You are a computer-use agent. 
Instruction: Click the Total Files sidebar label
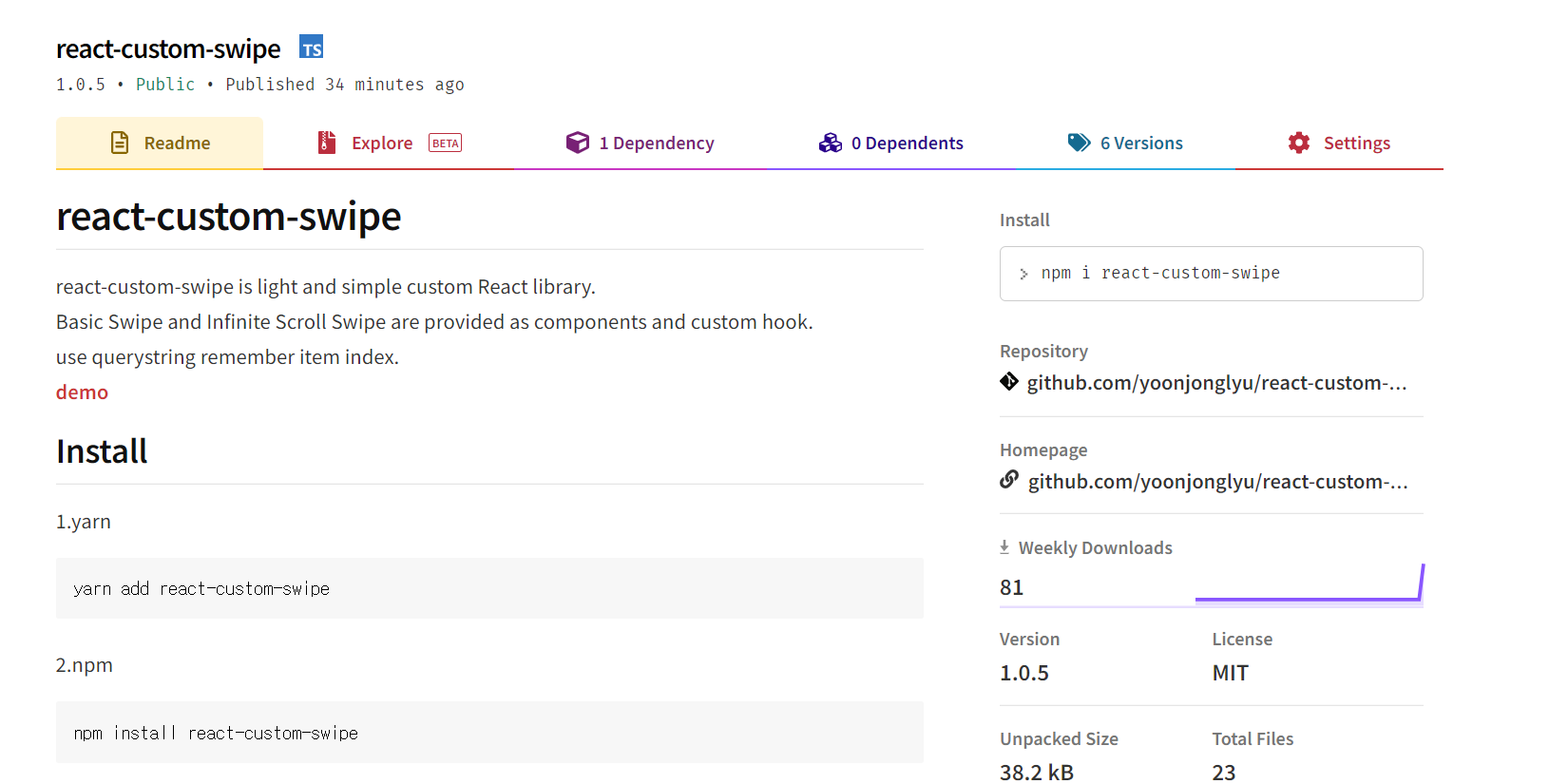pyautogui.click(x=1253, y=738)
